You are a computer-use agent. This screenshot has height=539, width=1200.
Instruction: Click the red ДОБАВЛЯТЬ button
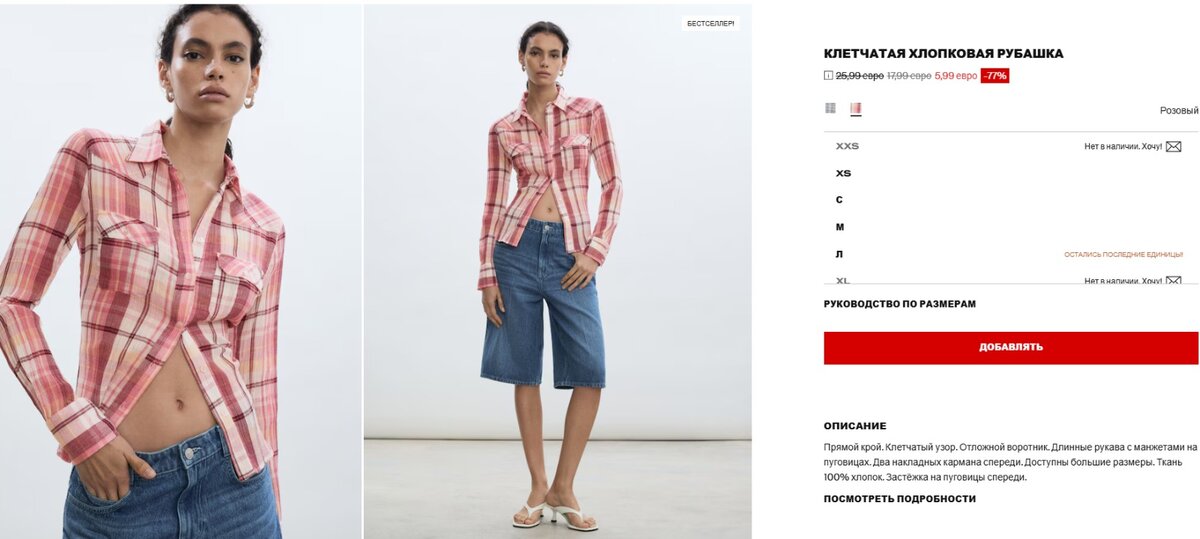[1011, 347]
